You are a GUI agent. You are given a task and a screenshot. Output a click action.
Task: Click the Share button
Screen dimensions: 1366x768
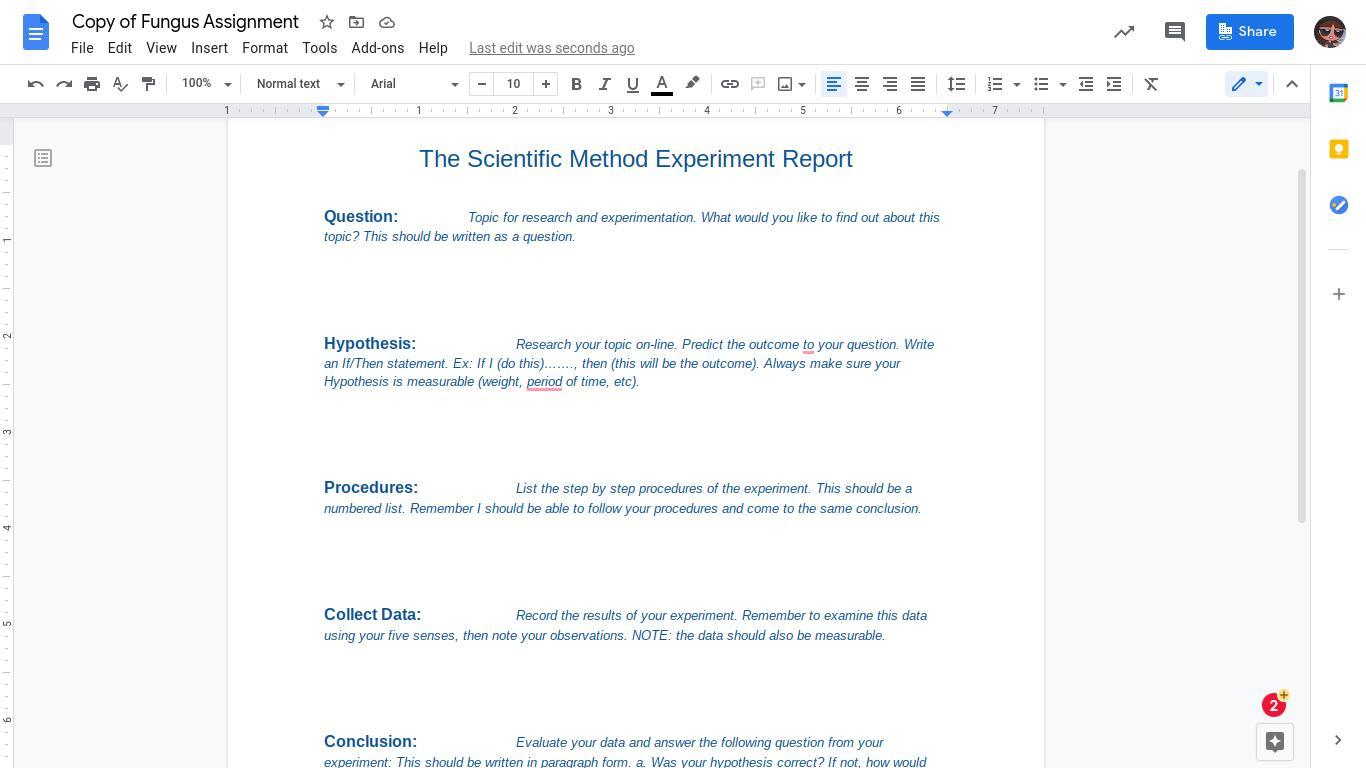click(x=1249, y=32)
